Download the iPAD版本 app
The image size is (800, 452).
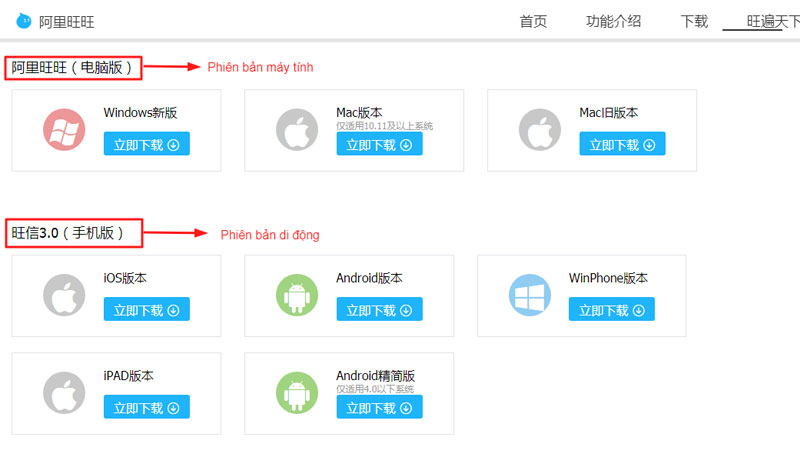[x=146, y=407]
